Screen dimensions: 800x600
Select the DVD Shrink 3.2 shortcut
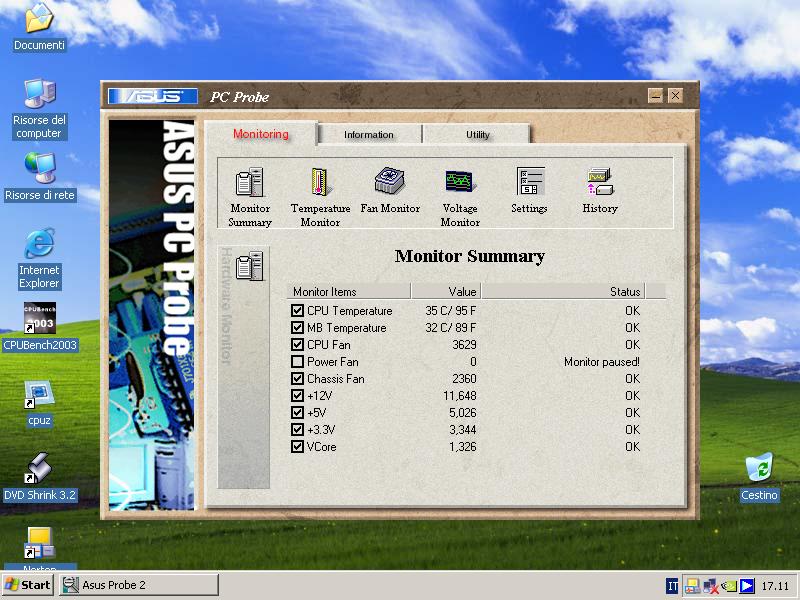tap(39, 468)
